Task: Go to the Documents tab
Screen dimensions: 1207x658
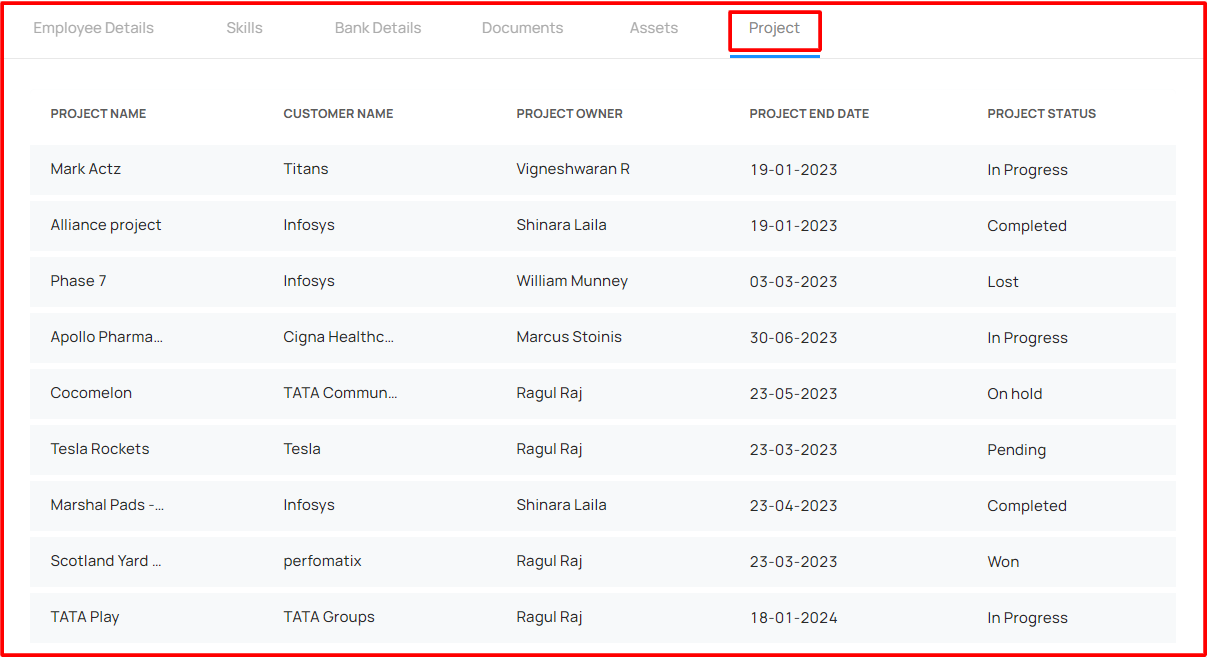Action: (x=522, y=28)
